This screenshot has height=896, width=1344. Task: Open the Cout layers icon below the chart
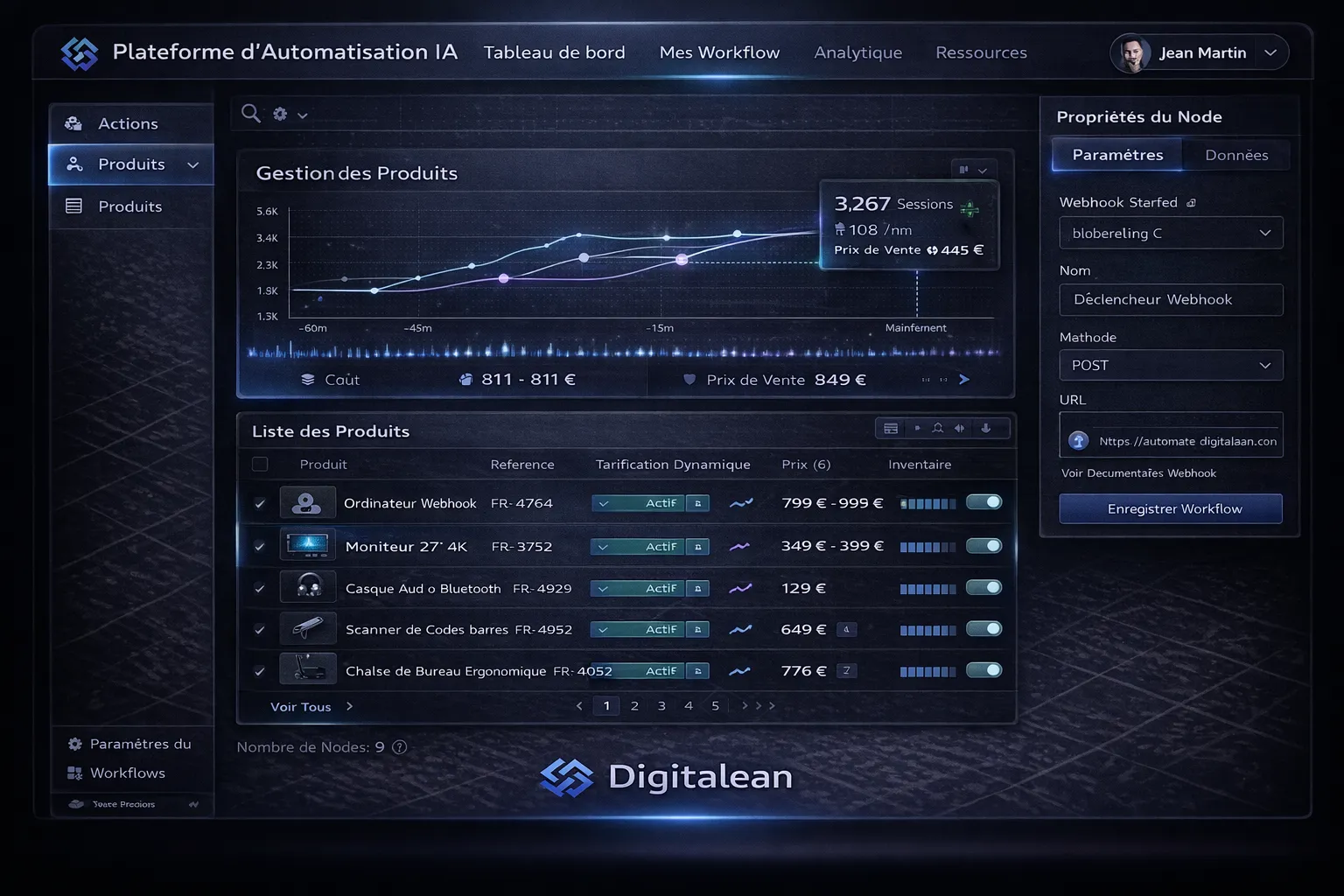tap(307, 379)
